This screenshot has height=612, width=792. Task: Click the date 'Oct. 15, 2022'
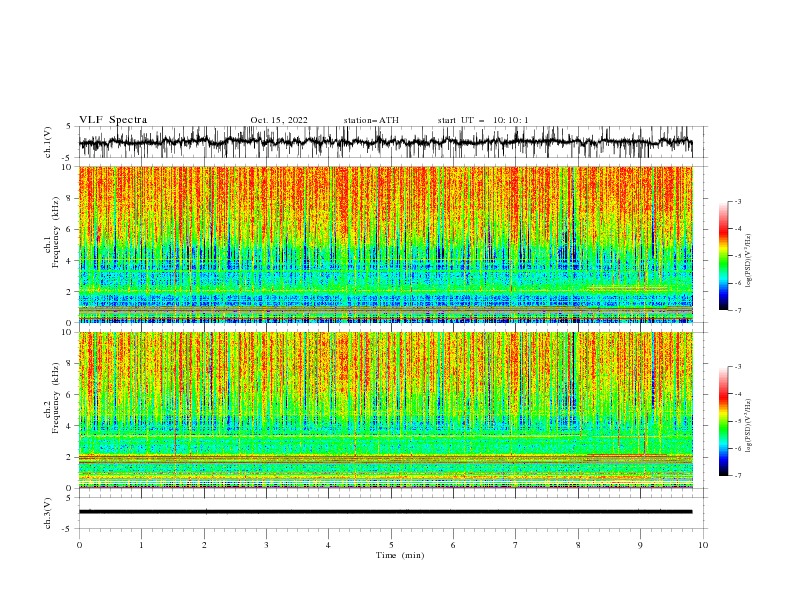coord(279,120)
